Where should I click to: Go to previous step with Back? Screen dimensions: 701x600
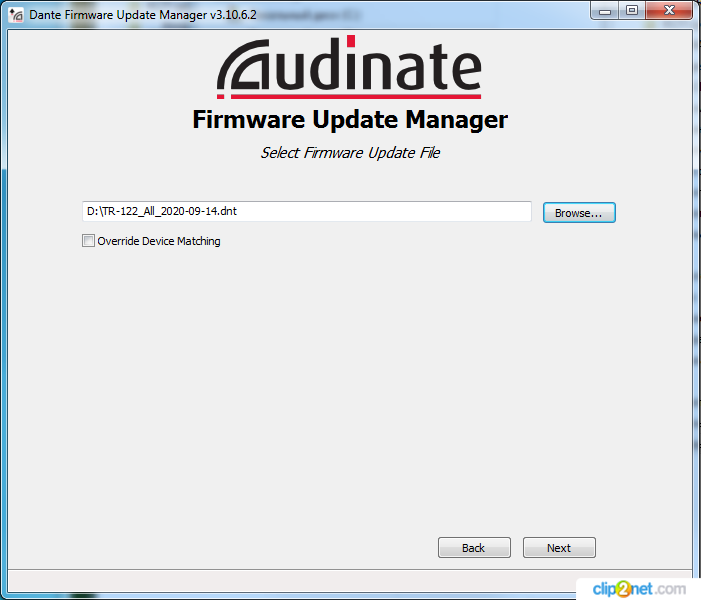pyautogui.click(x=474, y=548)
